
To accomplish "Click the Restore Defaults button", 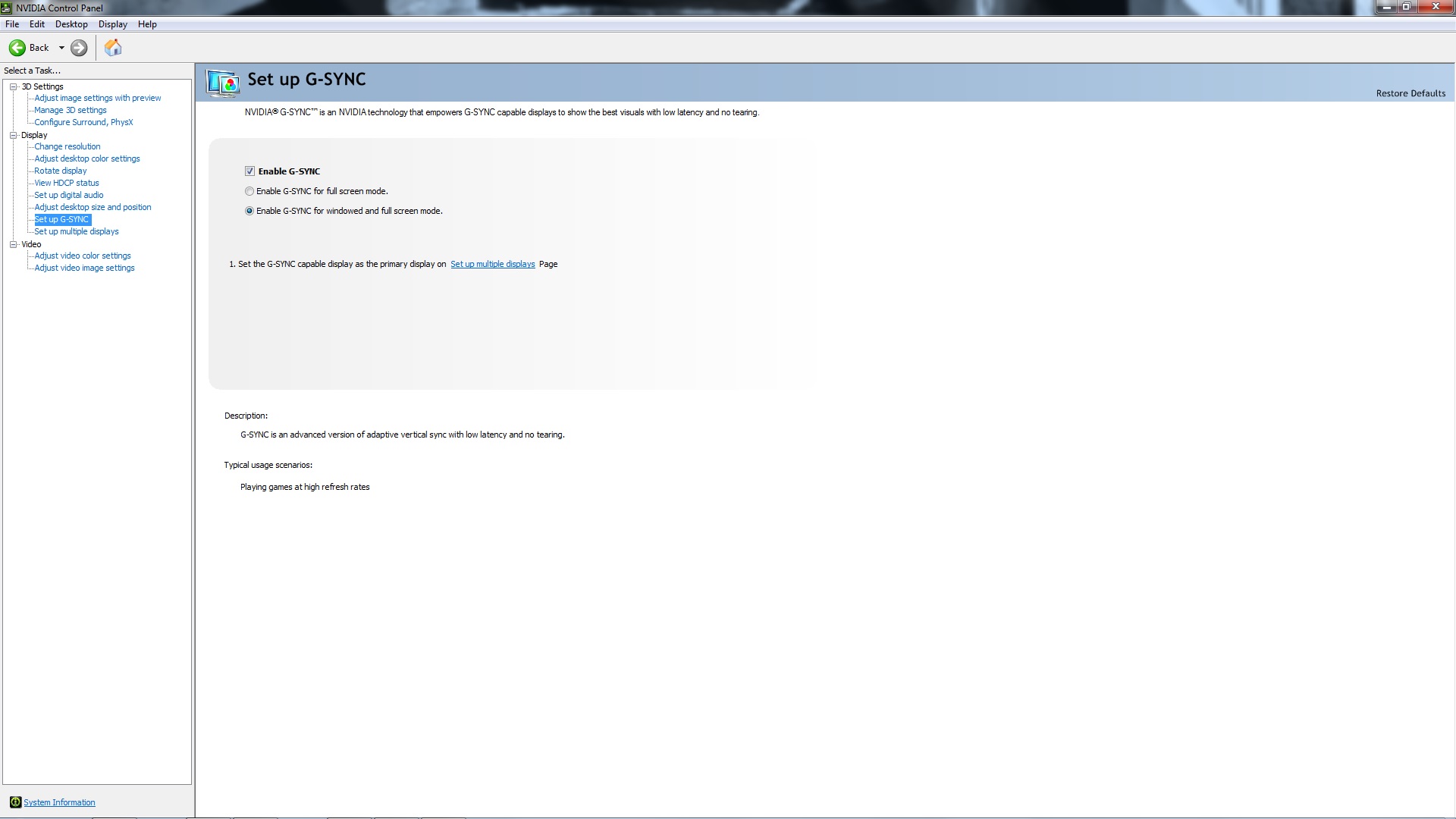I will click(x=1410, y=93).
